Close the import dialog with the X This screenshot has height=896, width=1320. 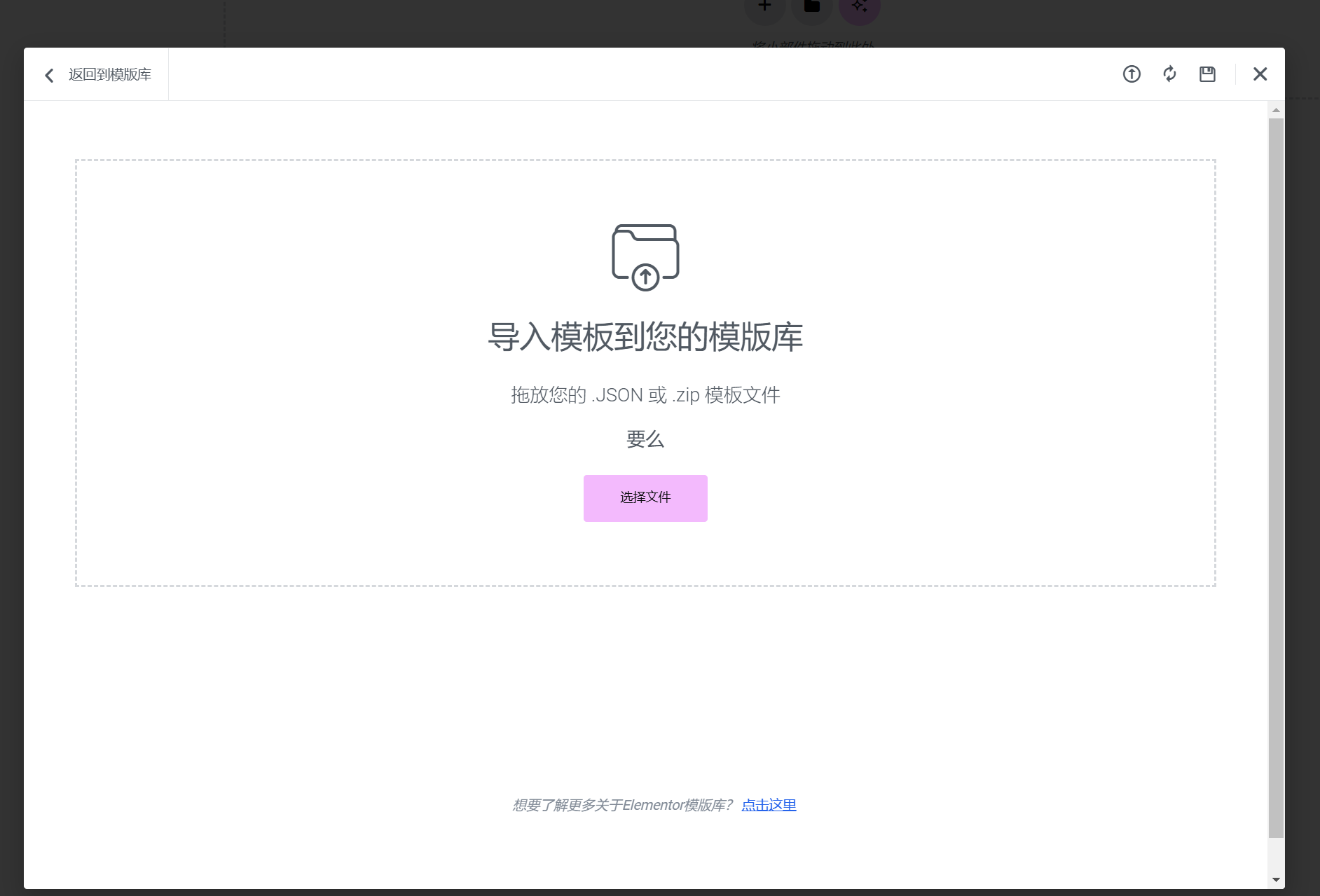pos(1260,74)
